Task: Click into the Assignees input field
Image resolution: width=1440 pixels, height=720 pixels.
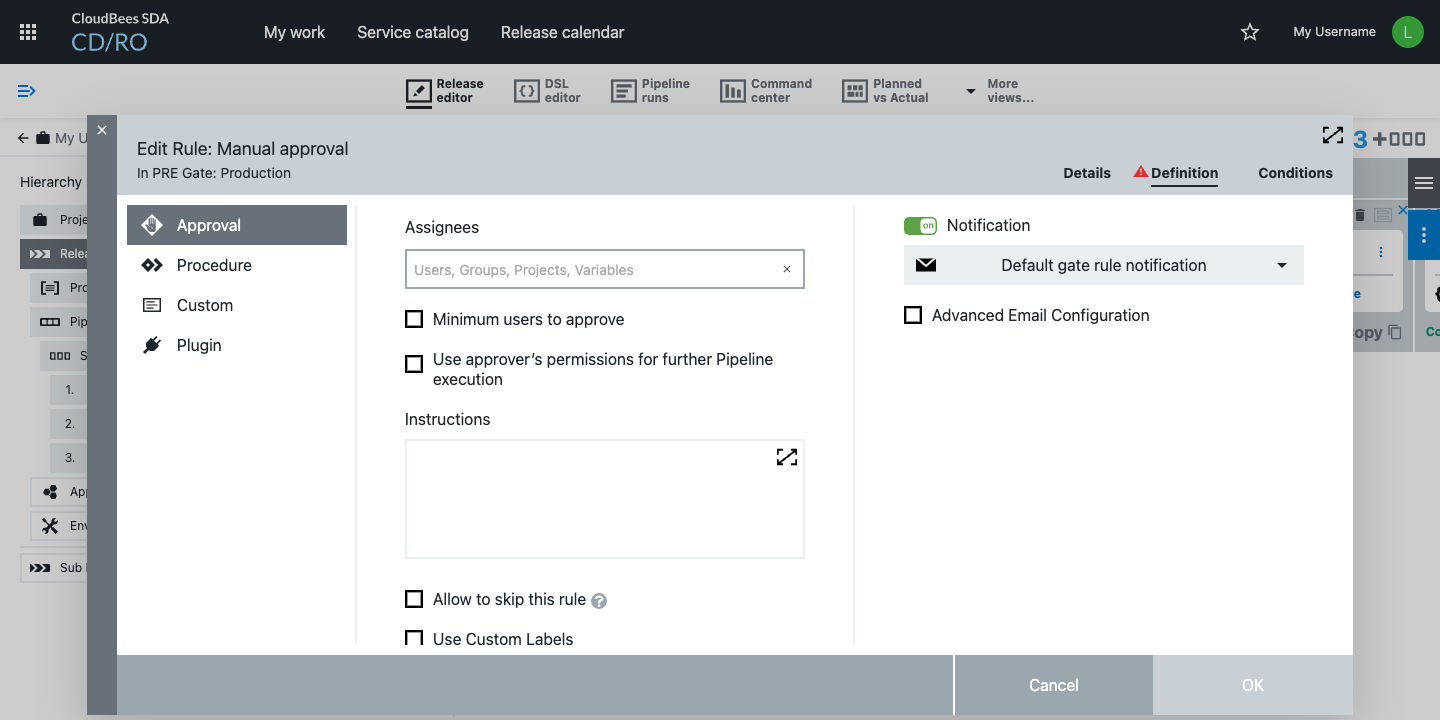Action: 594,270
